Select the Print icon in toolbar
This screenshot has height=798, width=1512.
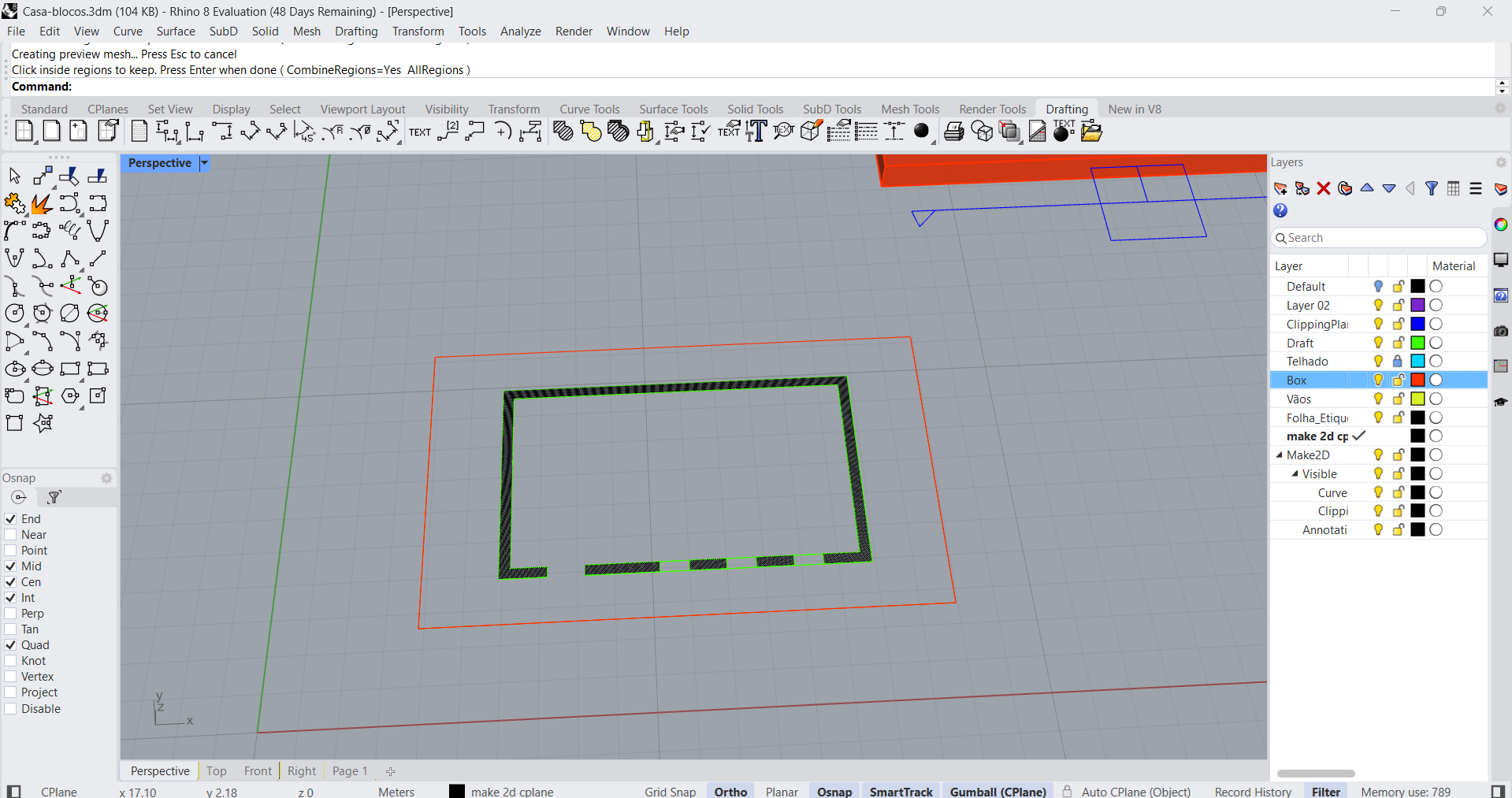pos(953,132)
